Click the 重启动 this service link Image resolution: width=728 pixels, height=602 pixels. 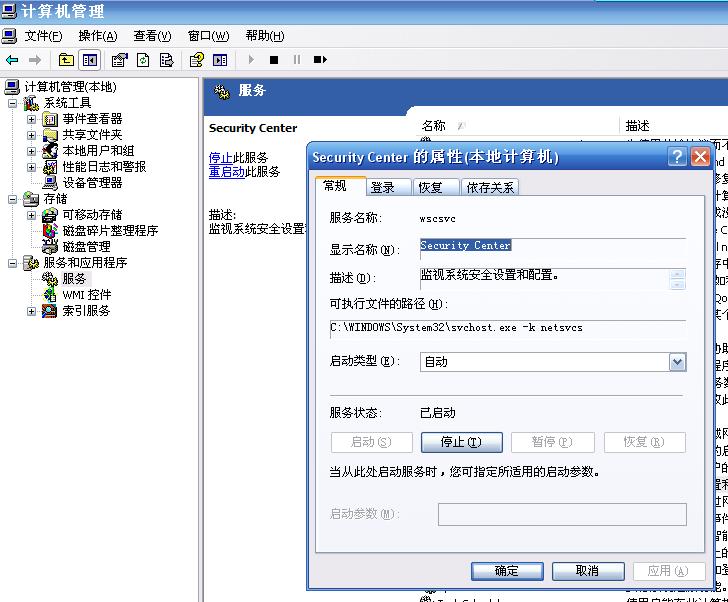click(226, 172)
